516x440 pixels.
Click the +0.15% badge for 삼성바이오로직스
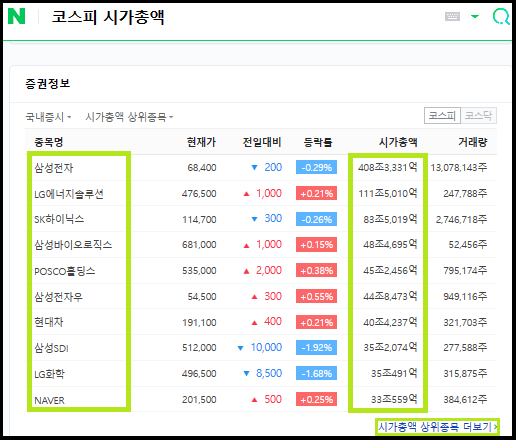coord(316,245)
